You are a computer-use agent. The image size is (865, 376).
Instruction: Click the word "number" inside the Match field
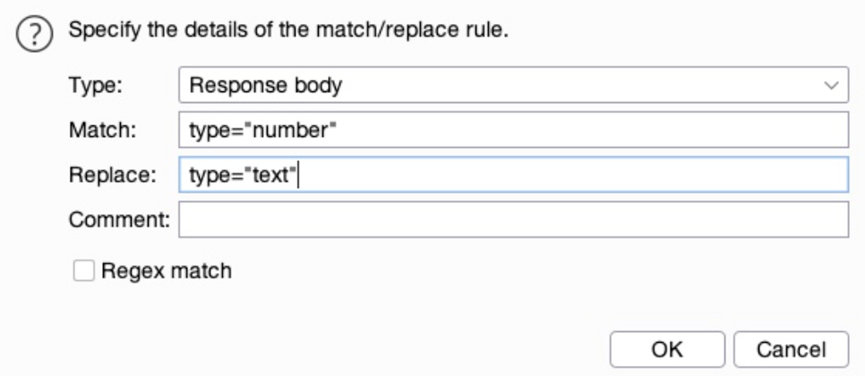(290, 131)
